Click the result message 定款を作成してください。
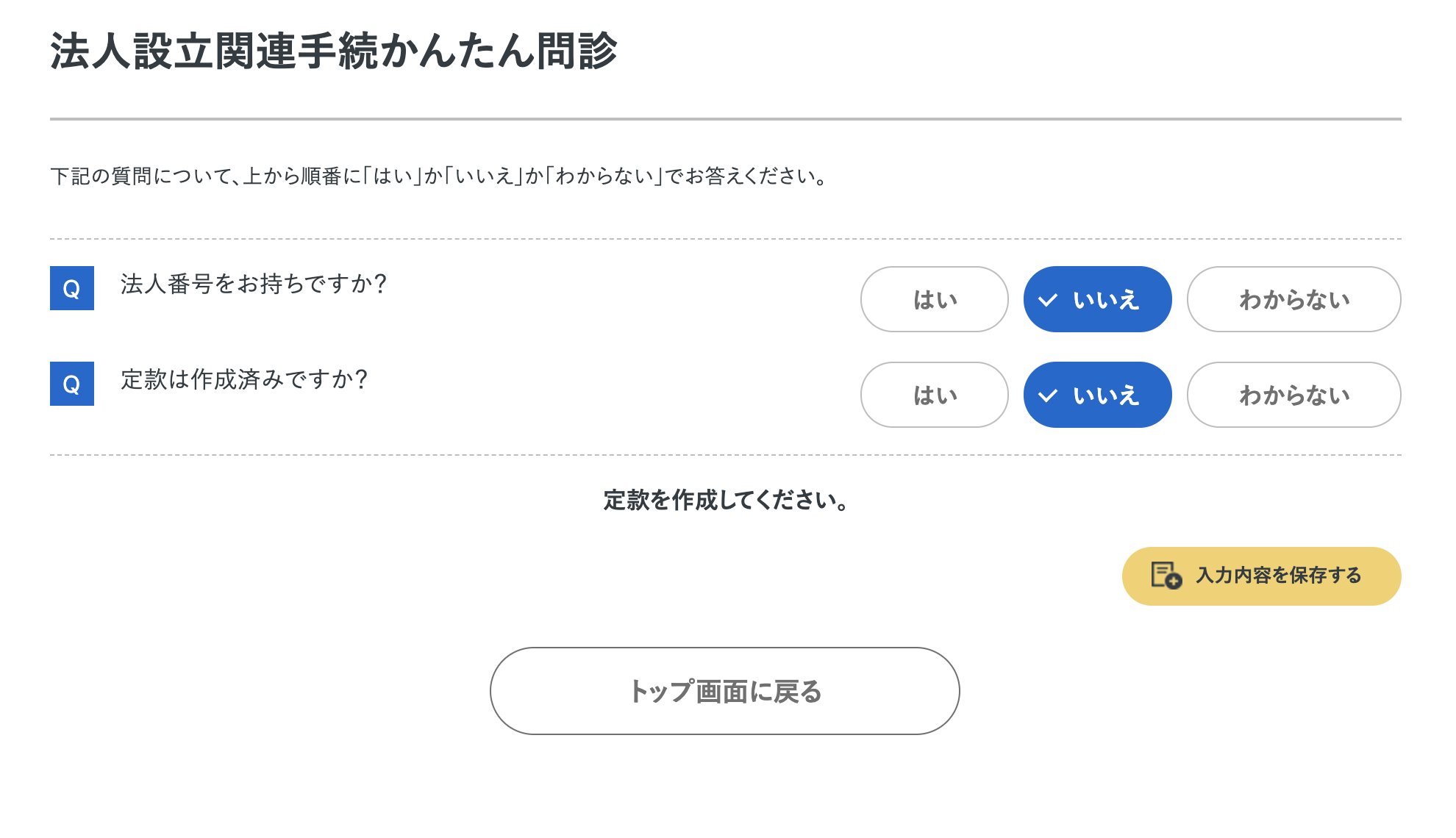This screenshot has height=838, width=1456. point(726,501)
